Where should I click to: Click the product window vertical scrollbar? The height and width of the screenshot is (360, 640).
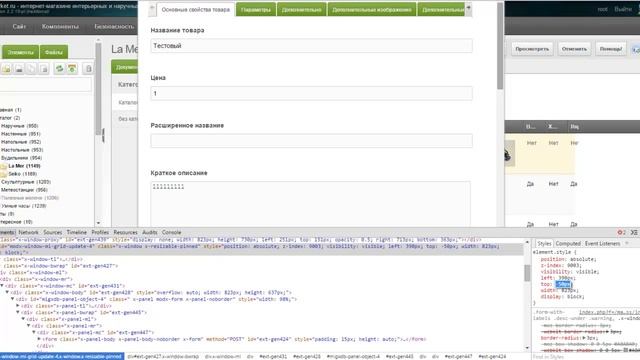pyautogui.click(x=500, y=47)
